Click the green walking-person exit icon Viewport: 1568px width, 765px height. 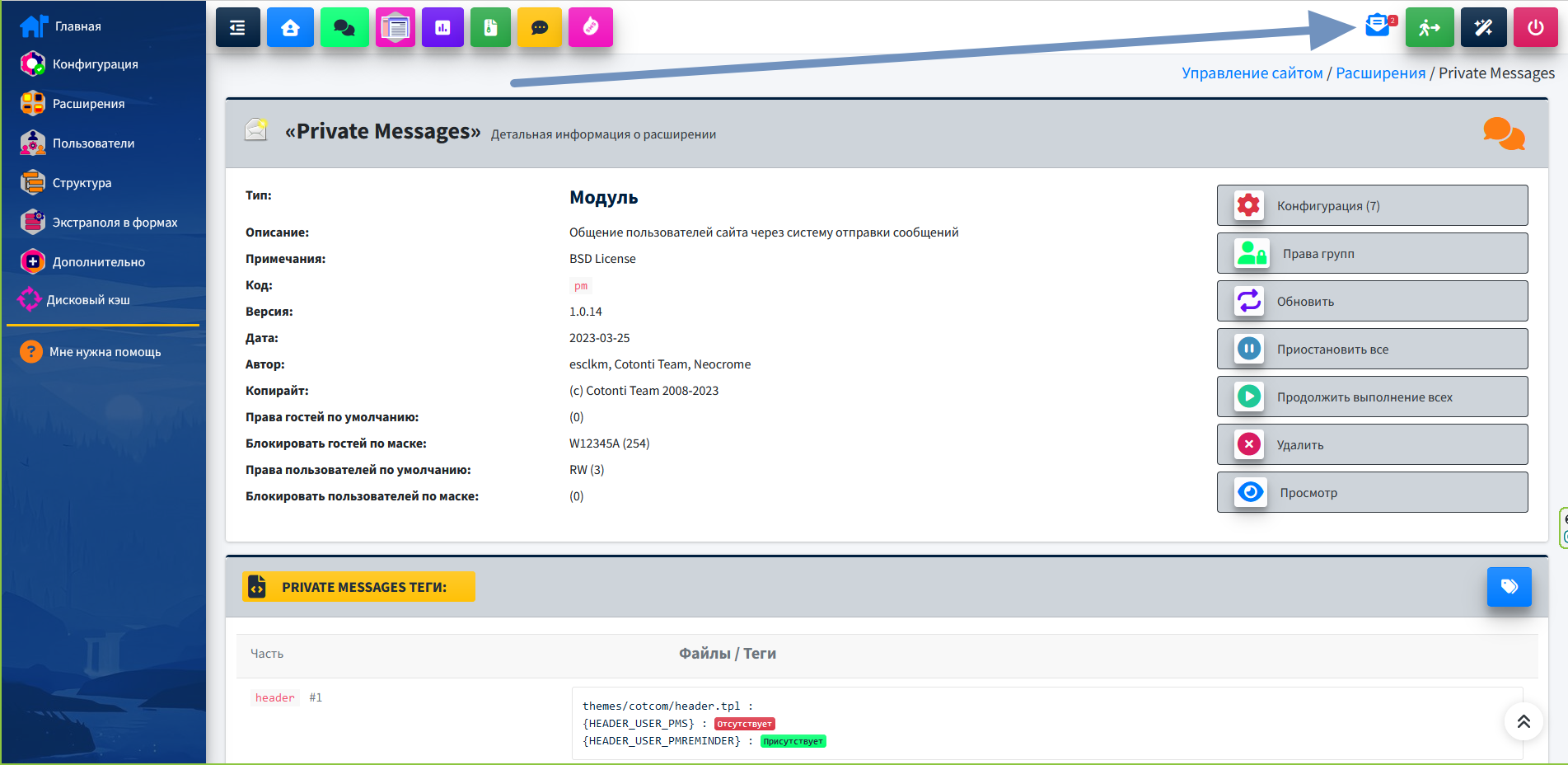click(x=1430, y=28)
